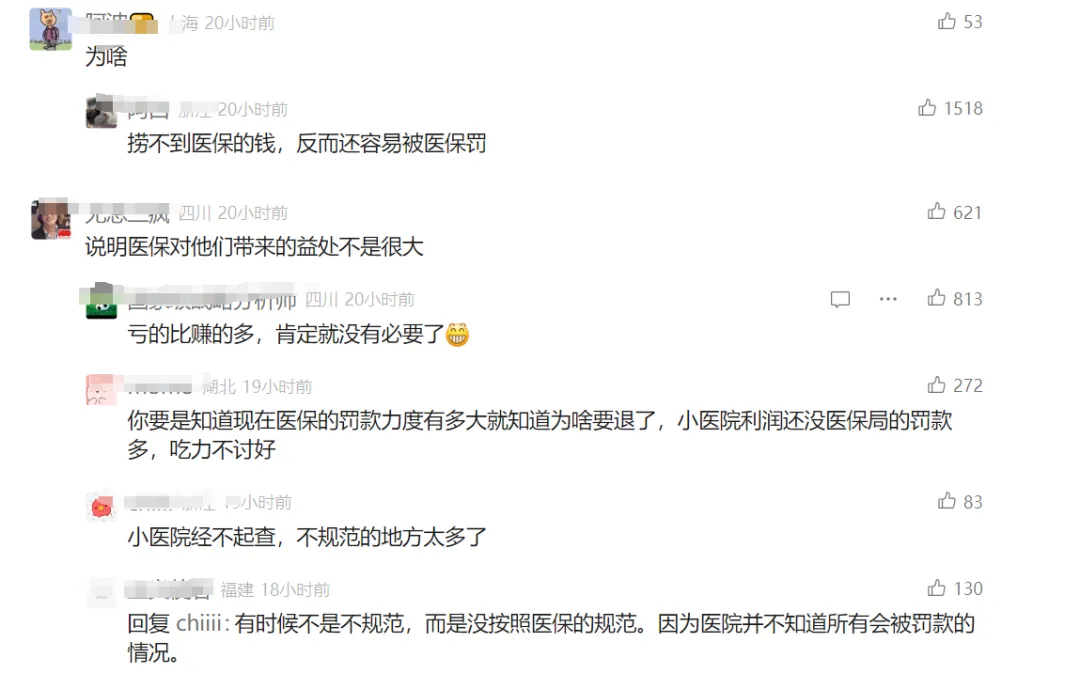Open the pig cartoon avatar profile
The image size is (1080, 689).
click(50, 30)
